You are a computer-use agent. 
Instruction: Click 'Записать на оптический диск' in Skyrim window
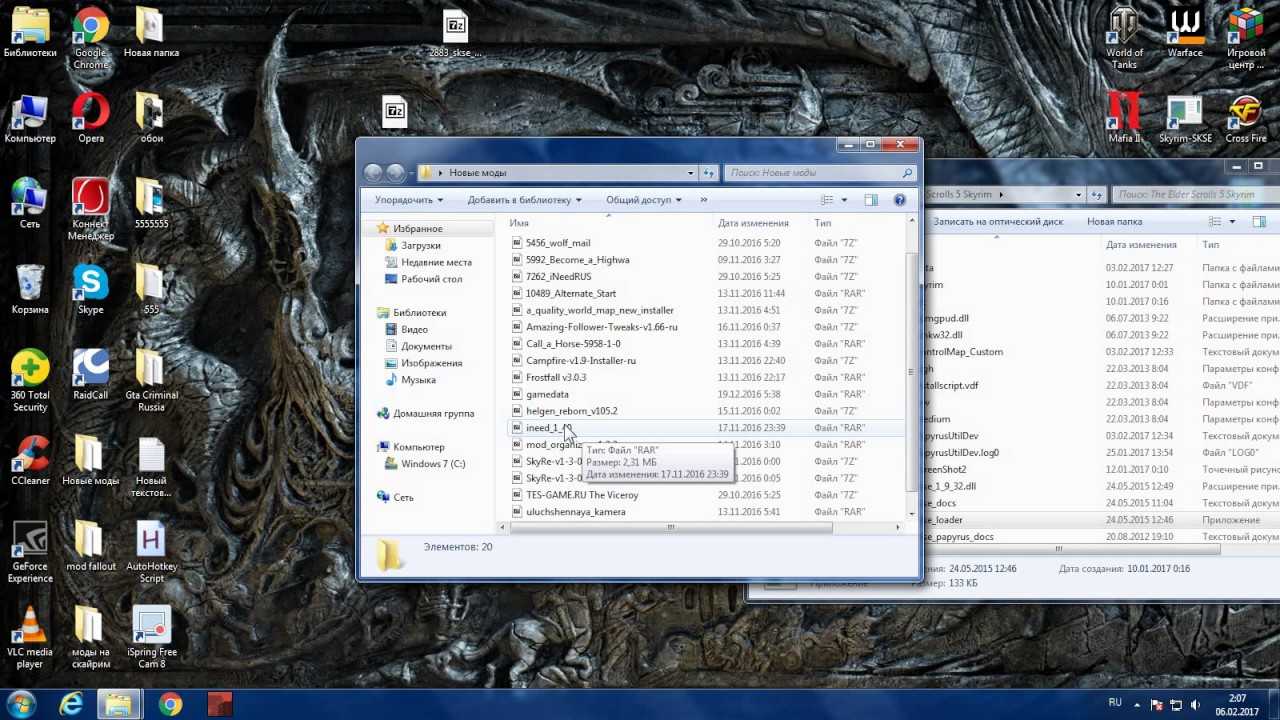pyautogui.click(x=998, y=222)
